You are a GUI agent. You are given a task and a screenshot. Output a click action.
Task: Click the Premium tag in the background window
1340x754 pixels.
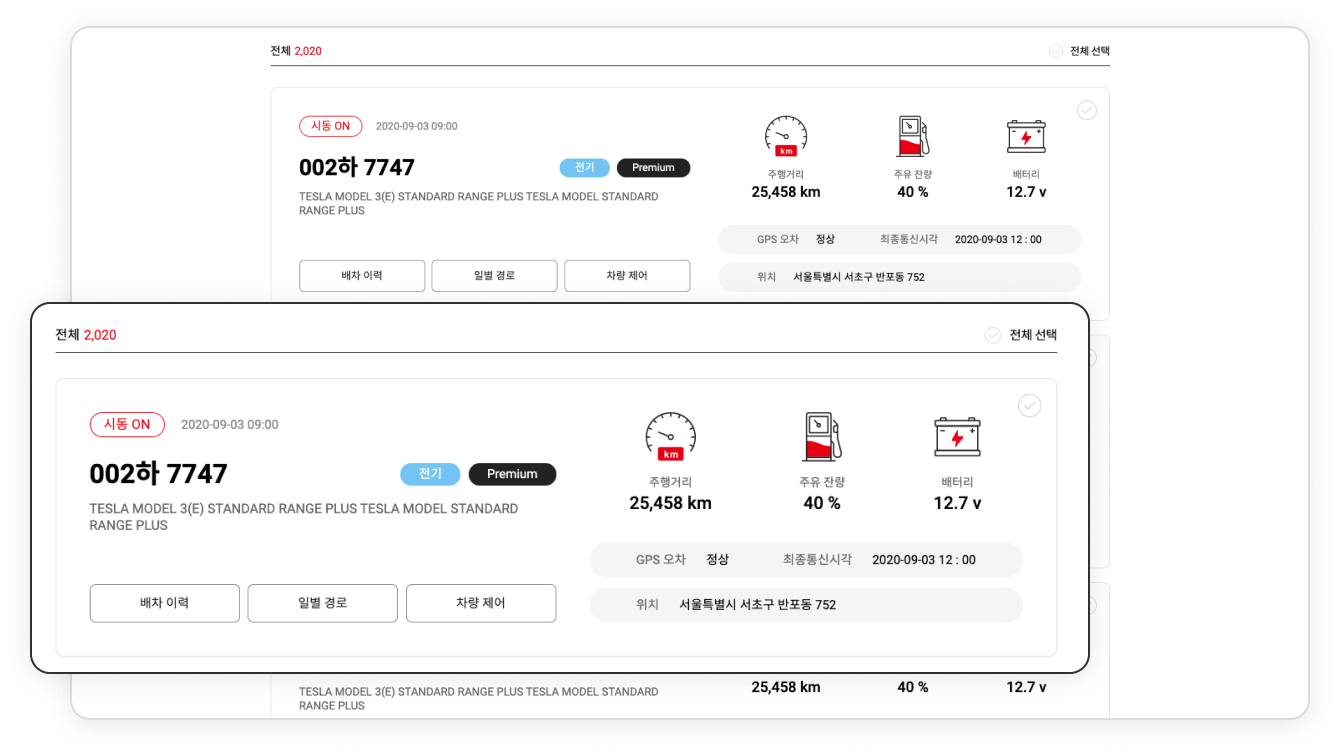click(x=653, y=168)
